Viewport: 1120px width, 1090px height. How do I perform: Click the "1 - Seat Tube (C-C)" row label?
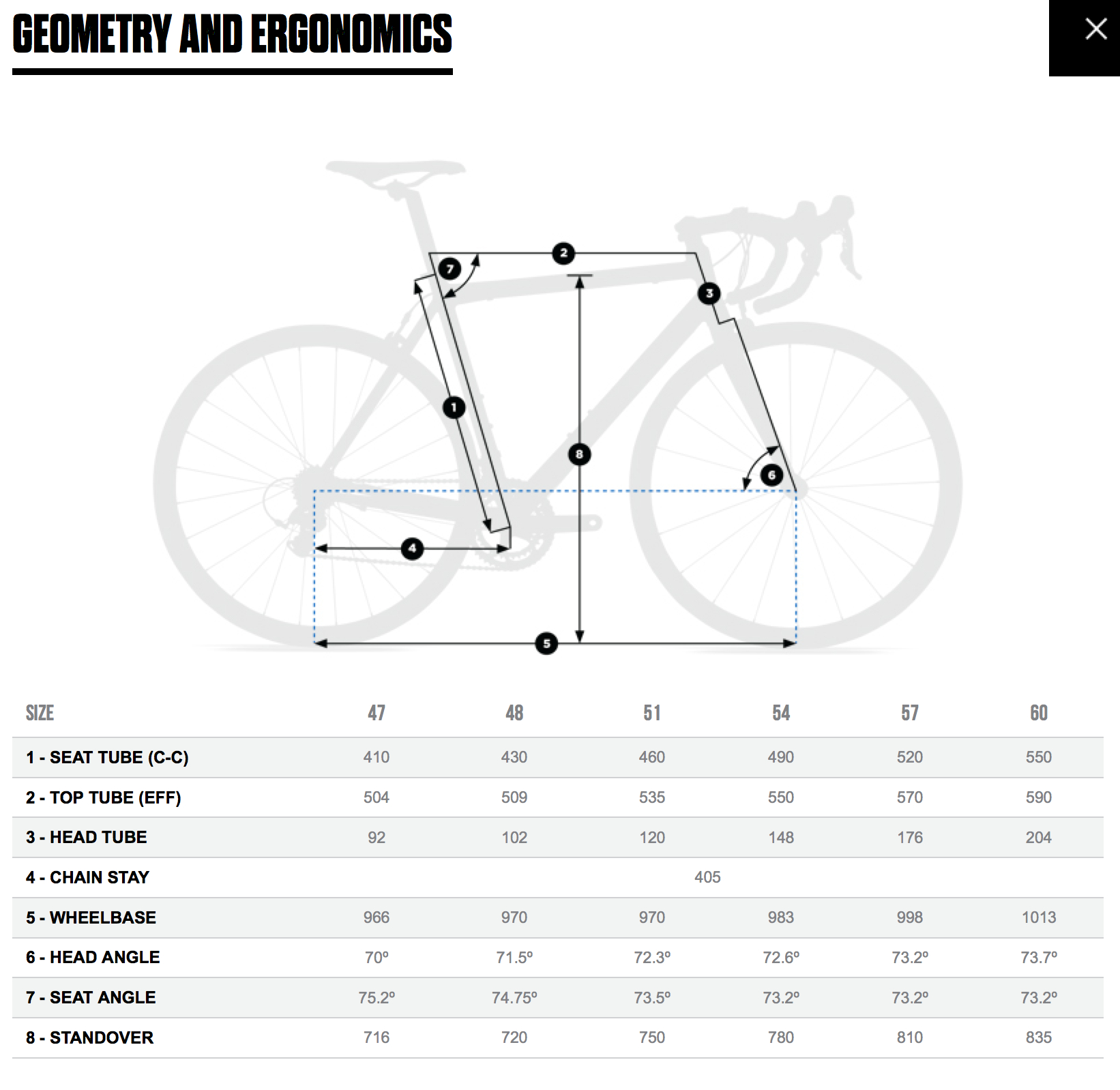pyautogui.click(x=107, y=757)
